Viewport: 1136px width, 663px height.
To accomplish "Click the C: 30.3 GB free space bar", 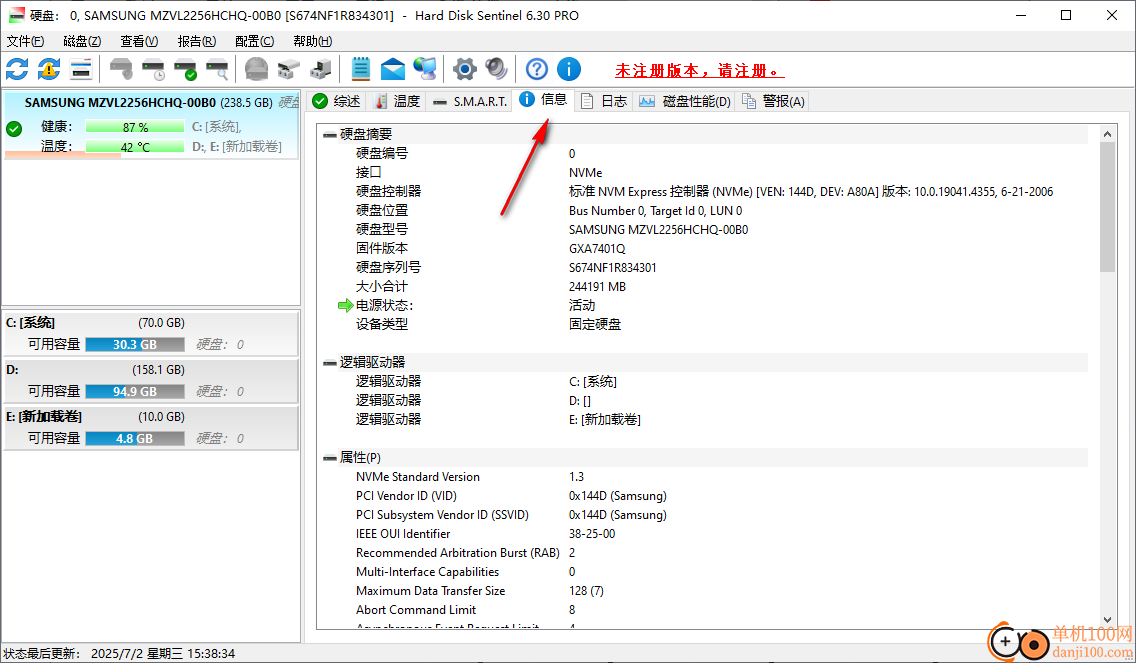I will pos(135,345).
